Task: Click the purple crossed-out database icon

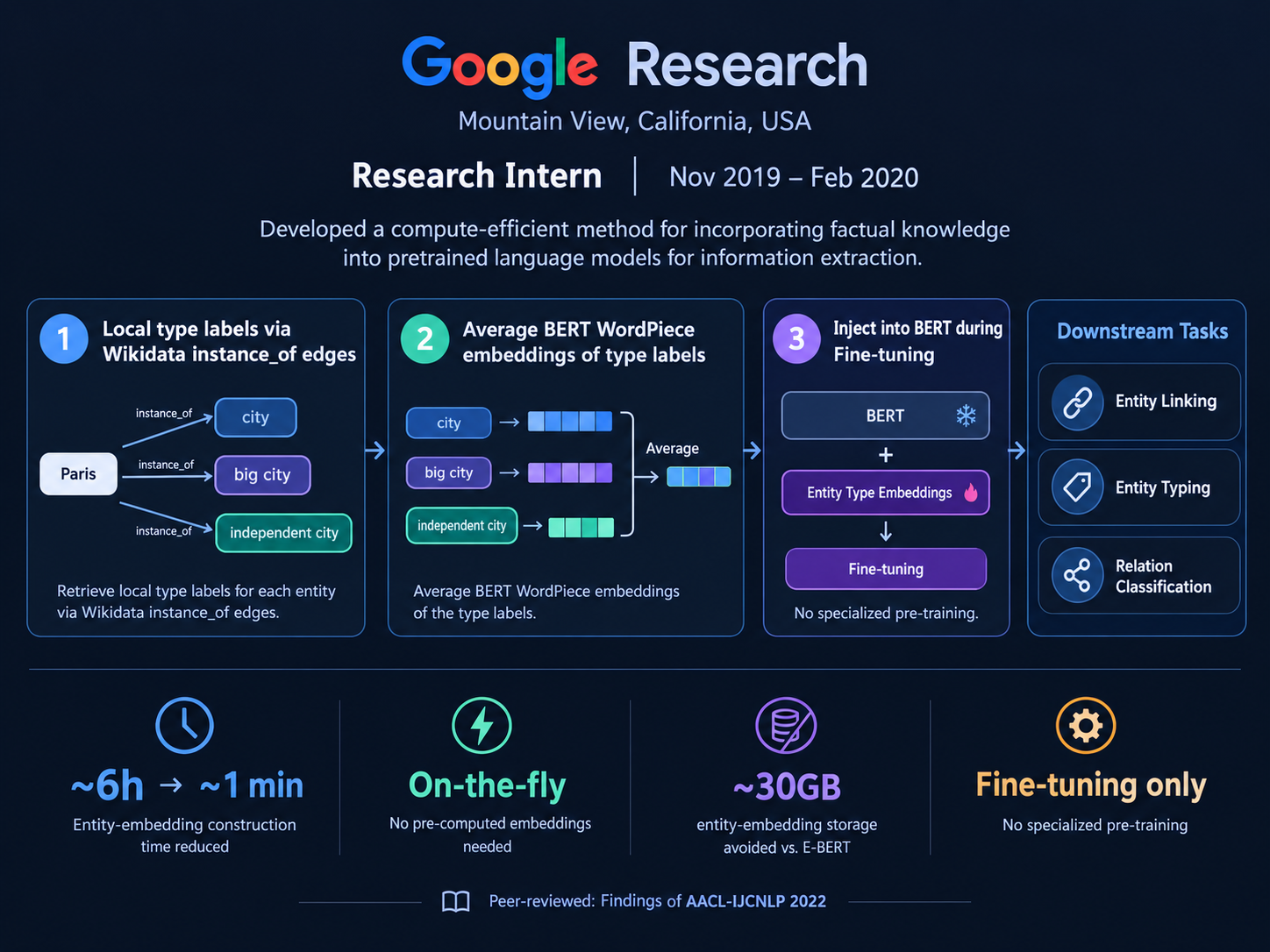Action: pyautogui.click(x=786, y=725)
